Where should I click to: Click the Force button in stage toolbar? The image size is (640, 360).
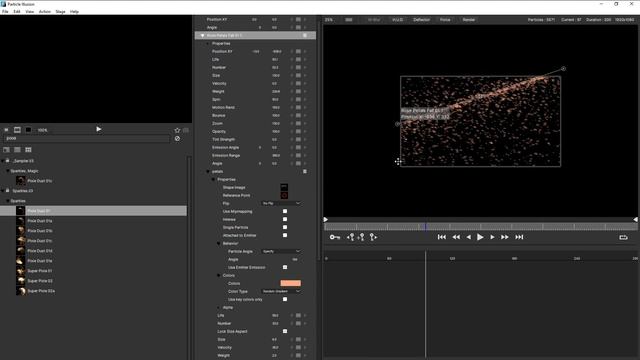(x=445, y=20)
